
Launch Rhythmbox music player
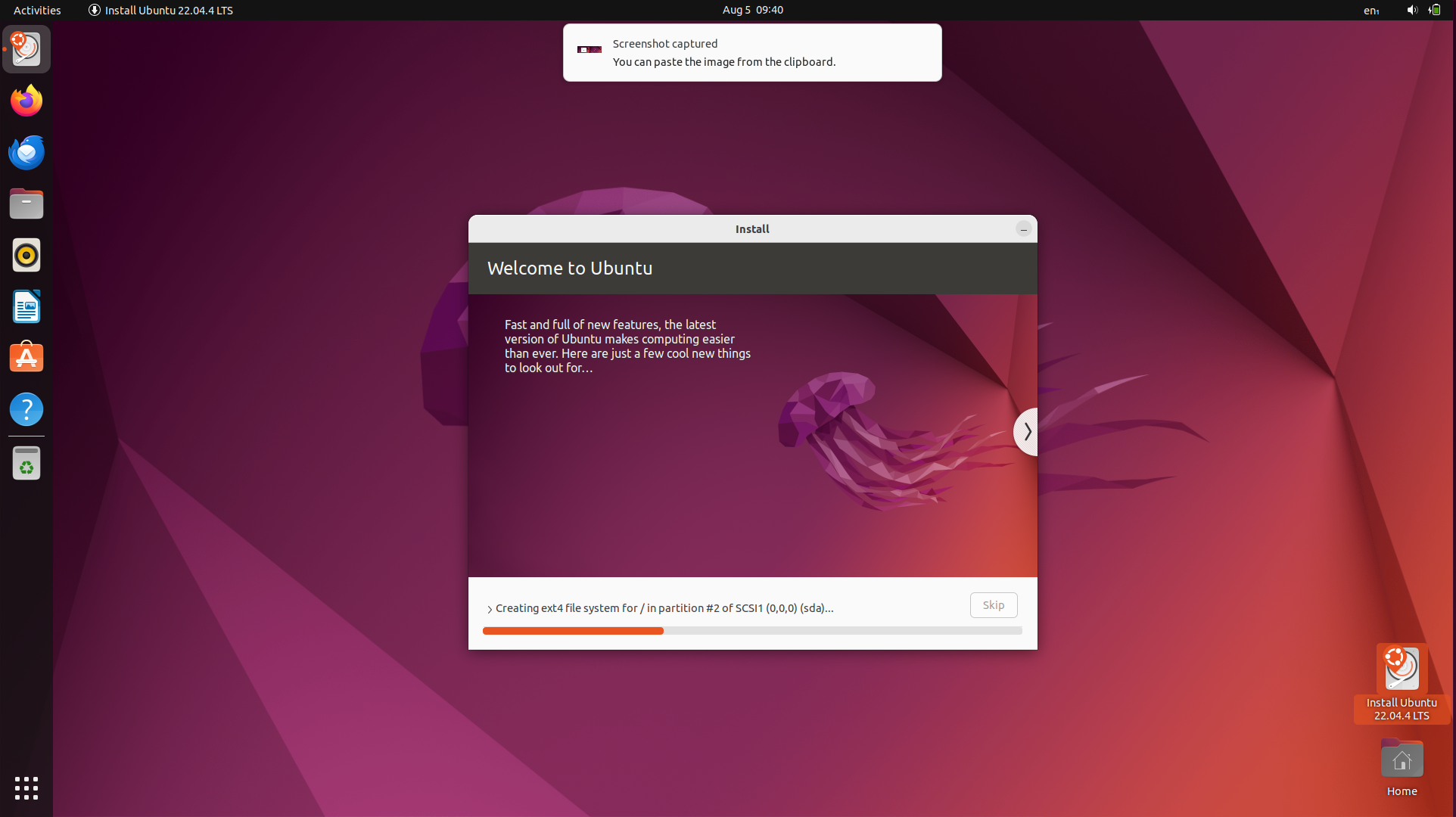point(26,255)
